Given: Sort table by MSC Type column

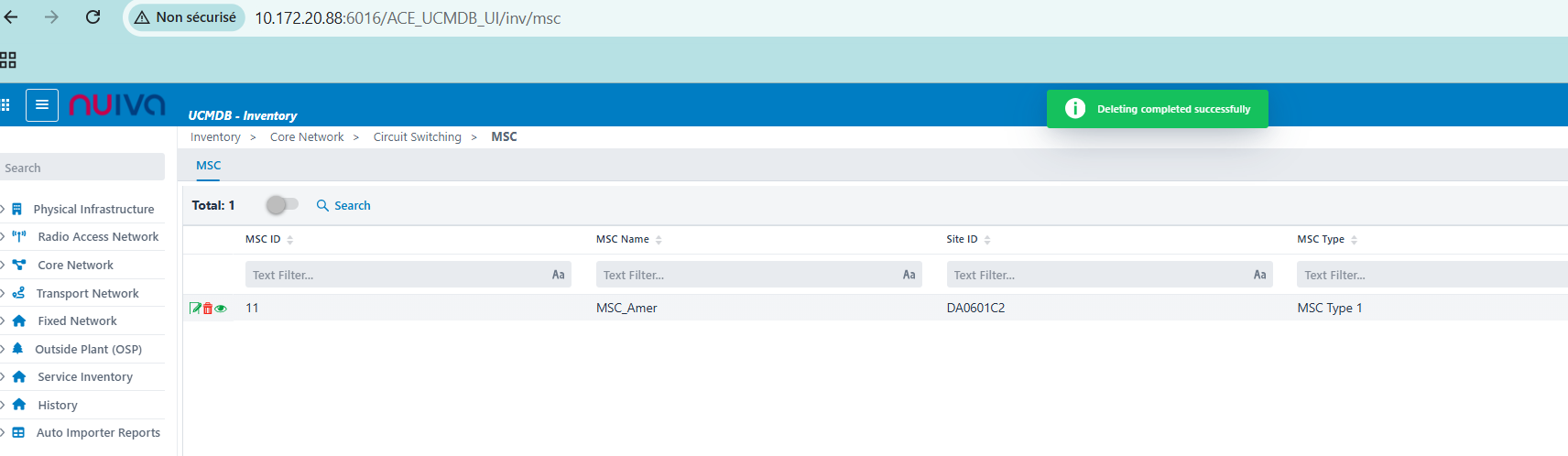Looking at the screenshot, I should coord(1354,240).
